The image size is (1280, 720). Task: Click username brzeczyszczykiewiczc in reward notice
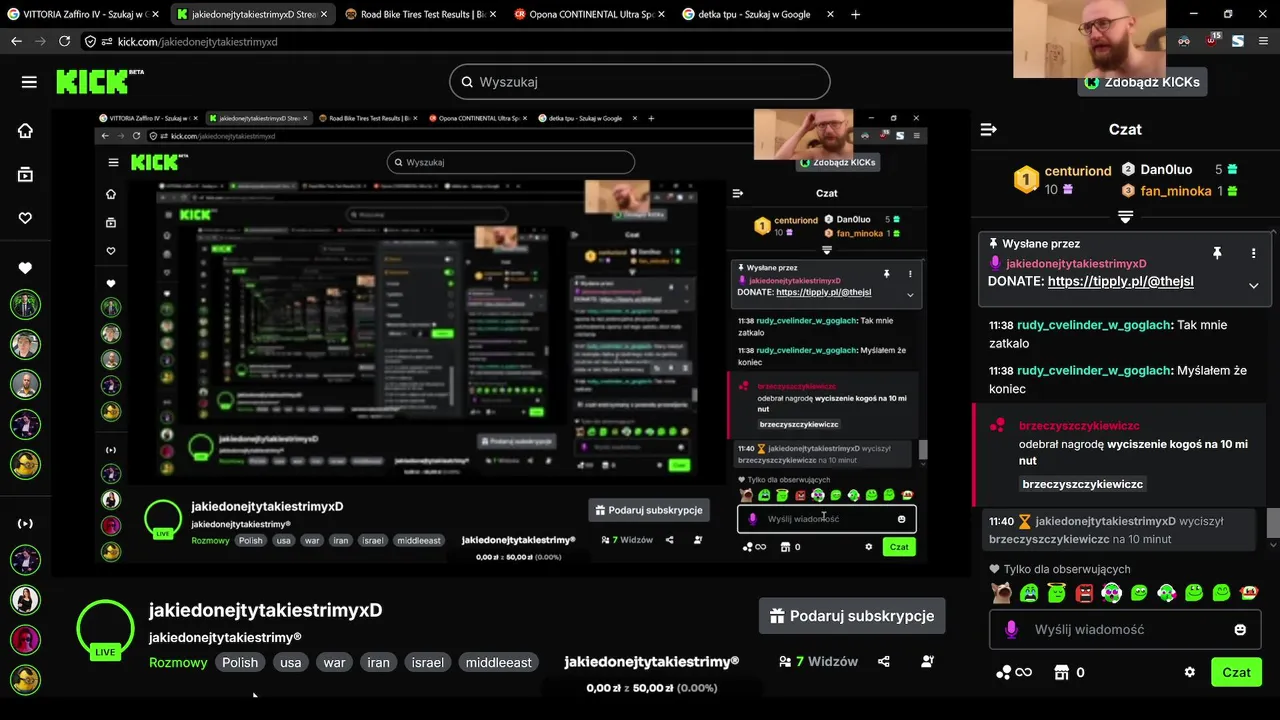pos(1079,426)
